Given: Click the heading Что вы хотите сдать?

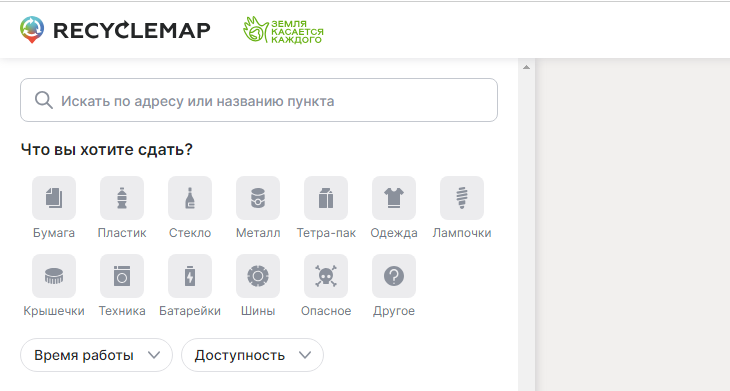Looking at the screenshot, I should pos(107,150).
